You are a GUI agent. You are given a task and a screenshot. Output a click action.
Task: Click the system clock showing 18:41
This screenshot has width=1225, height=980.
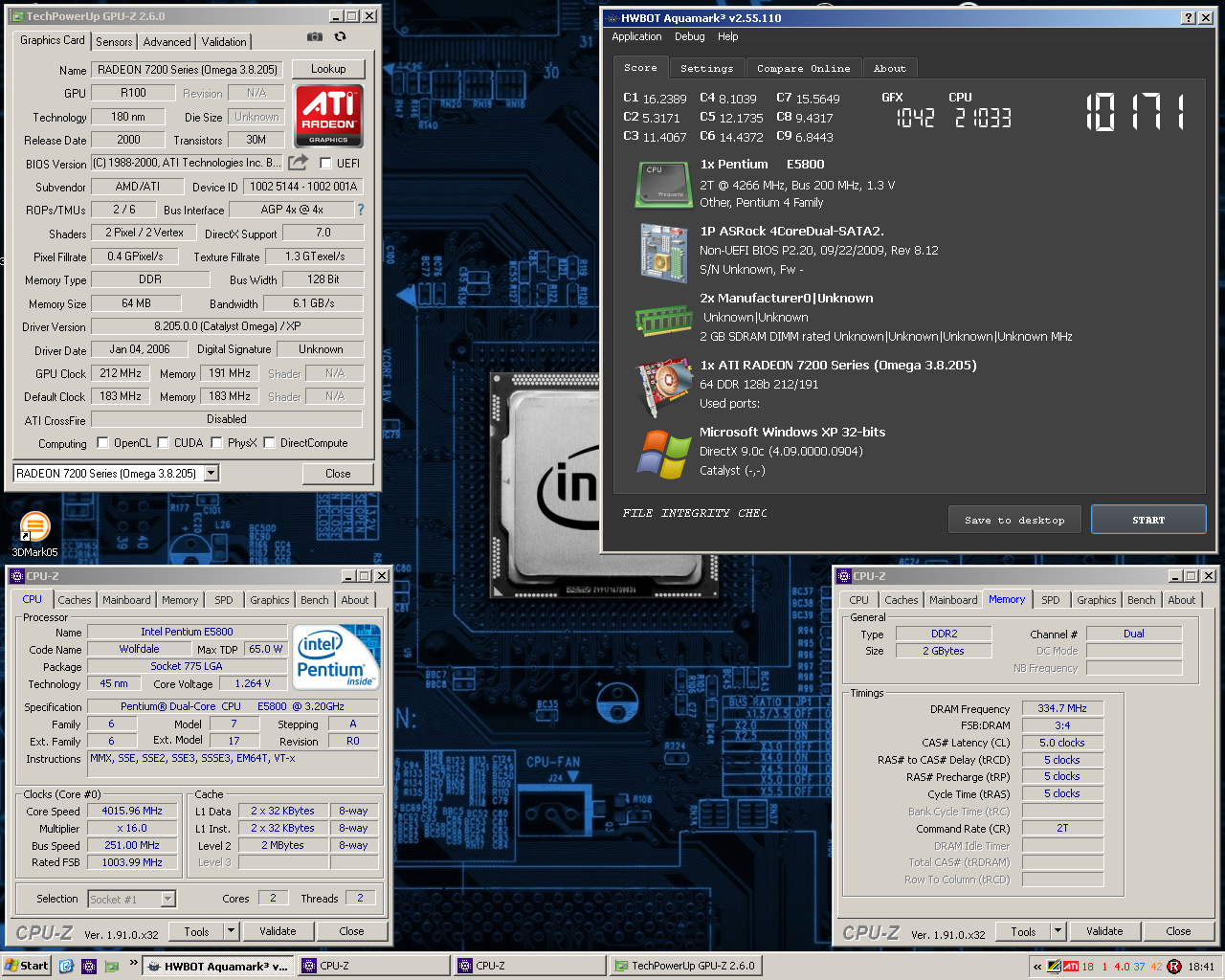pyautogui.click(x=1200, y=967)
